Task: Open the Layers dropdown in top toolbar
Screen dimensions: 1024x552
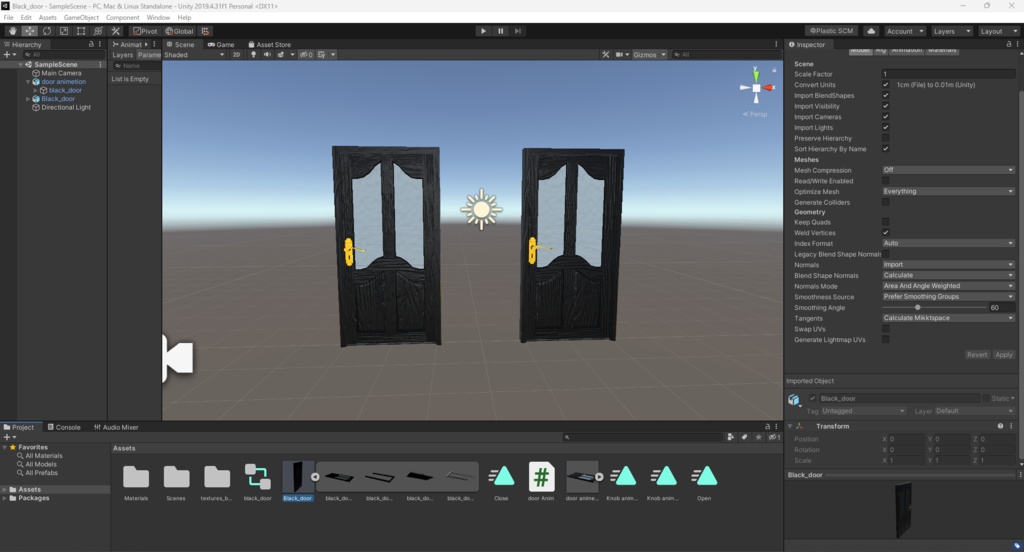Action: pos(950,31)
